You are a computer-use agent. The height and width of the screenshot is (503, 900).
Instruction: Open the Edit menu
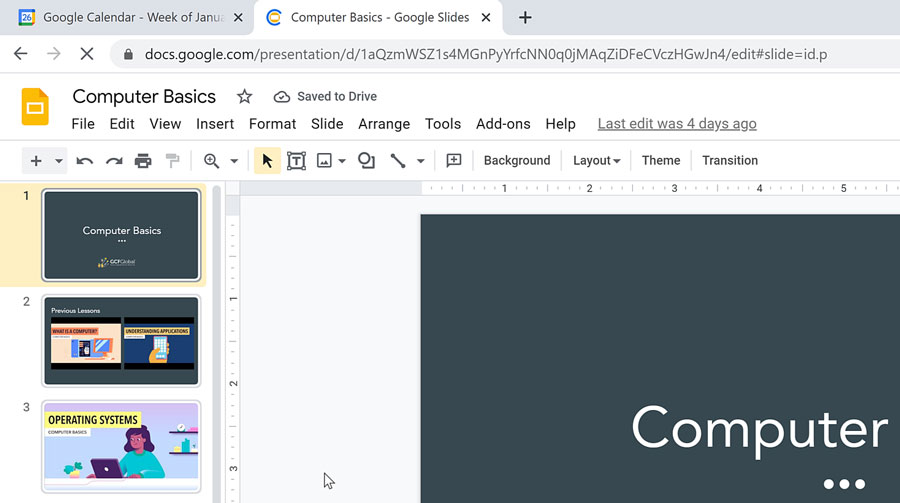(122, 124)
